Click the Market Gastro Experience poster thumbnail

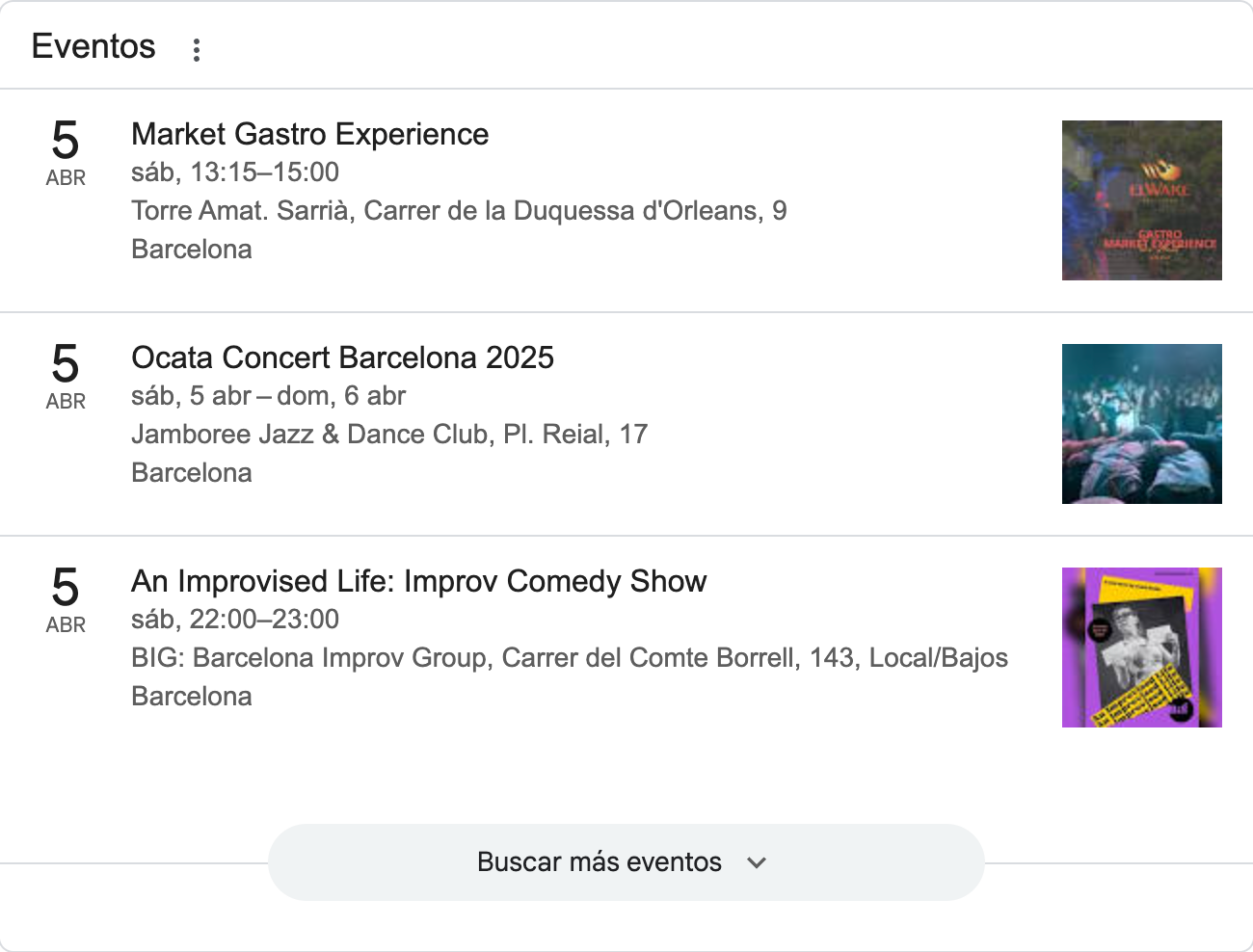point(1141,200)
